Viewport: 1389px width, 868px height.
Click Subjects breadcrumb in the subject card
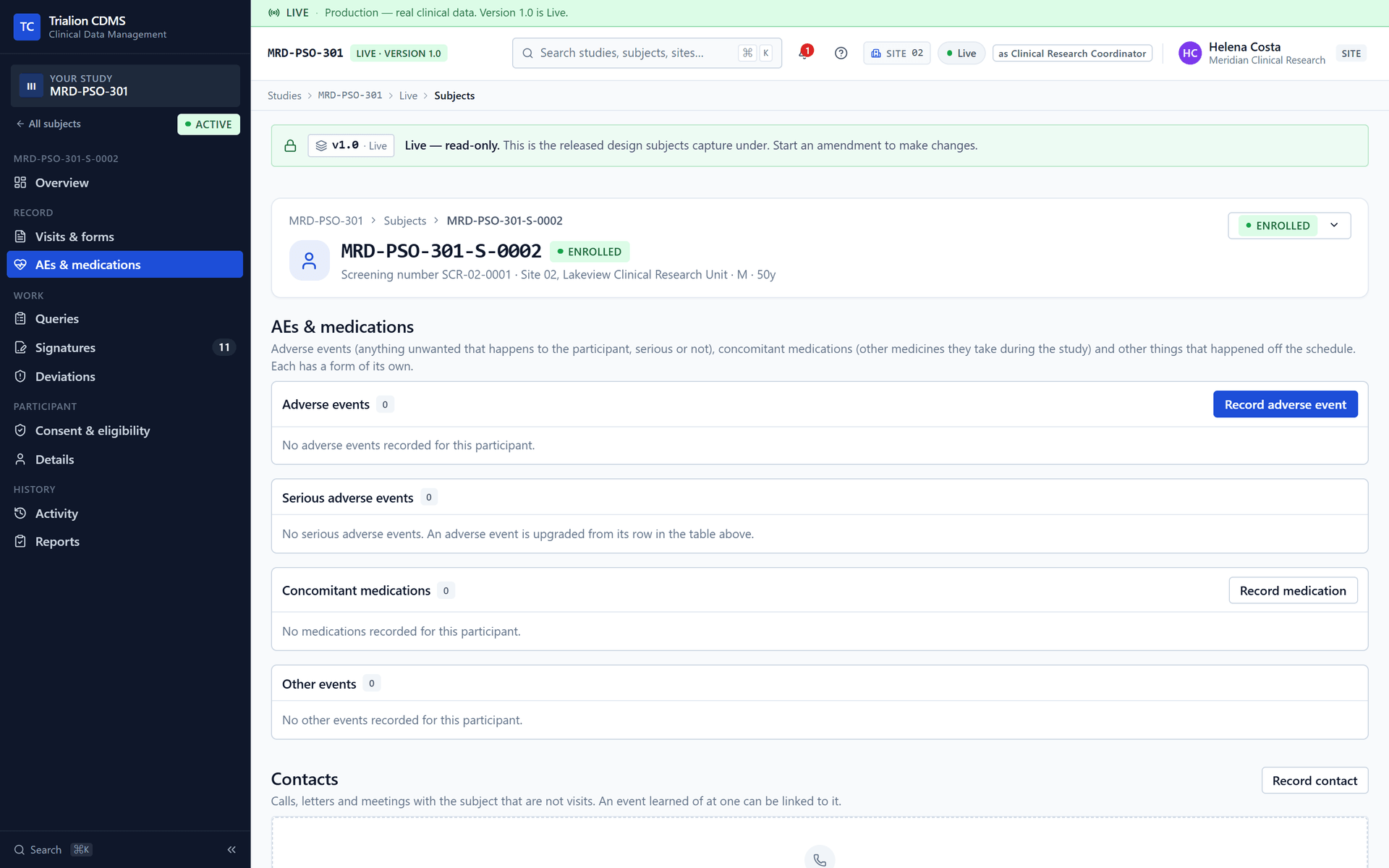tap(404, 221)
